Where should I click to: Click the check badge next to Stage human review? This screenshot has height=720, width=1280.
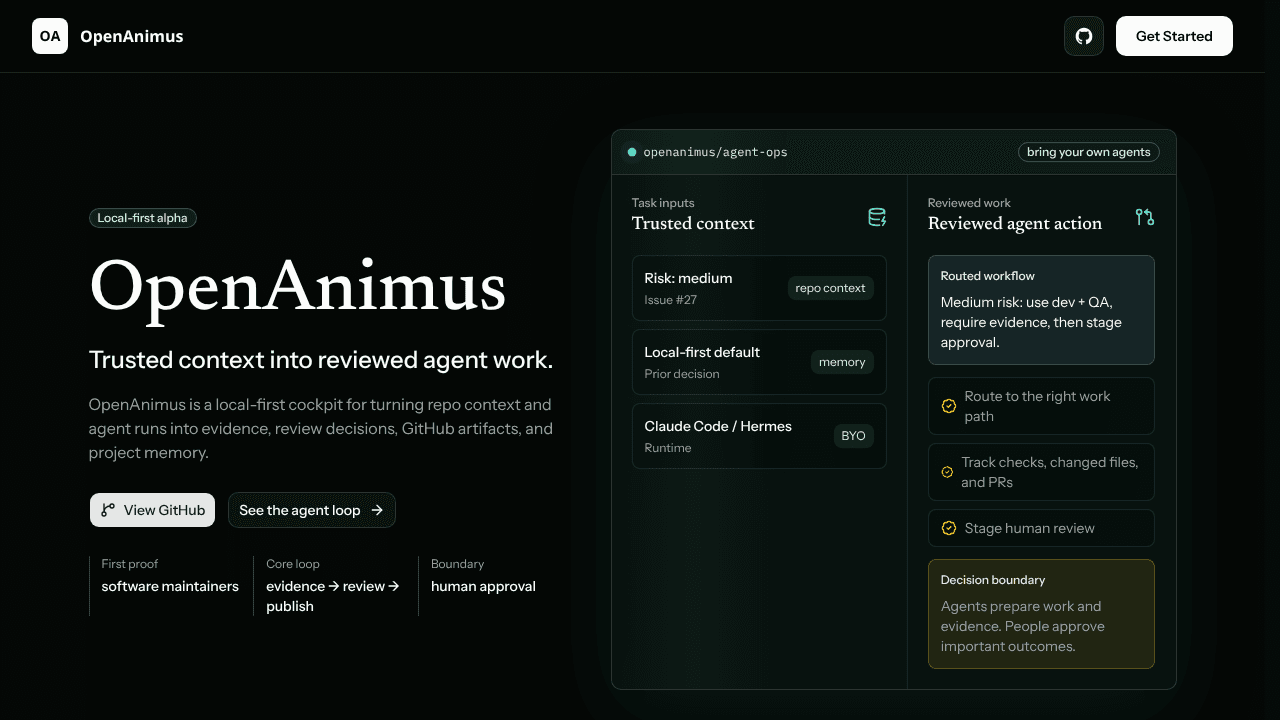pos(949,528)
